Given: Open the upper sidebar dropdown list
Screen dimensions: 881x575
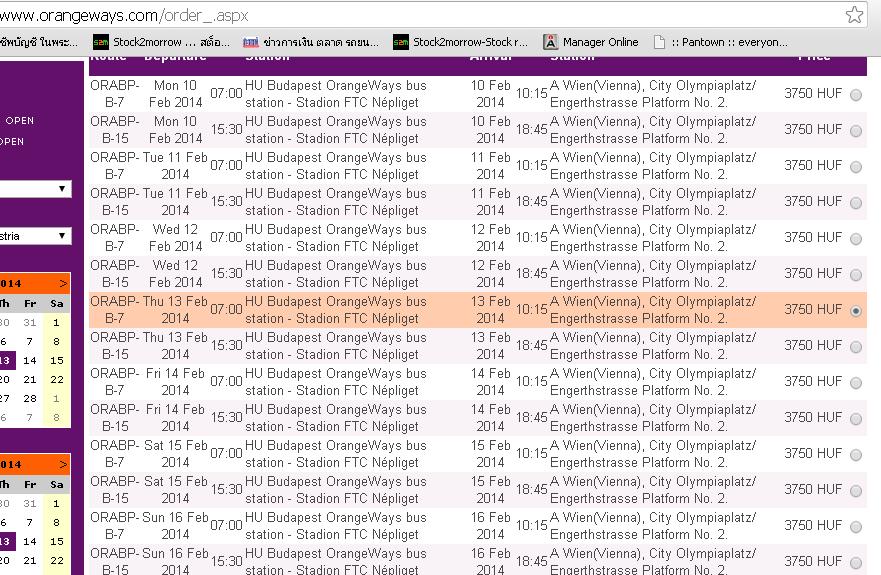Looking at the screenshot, I should [35, 189].
